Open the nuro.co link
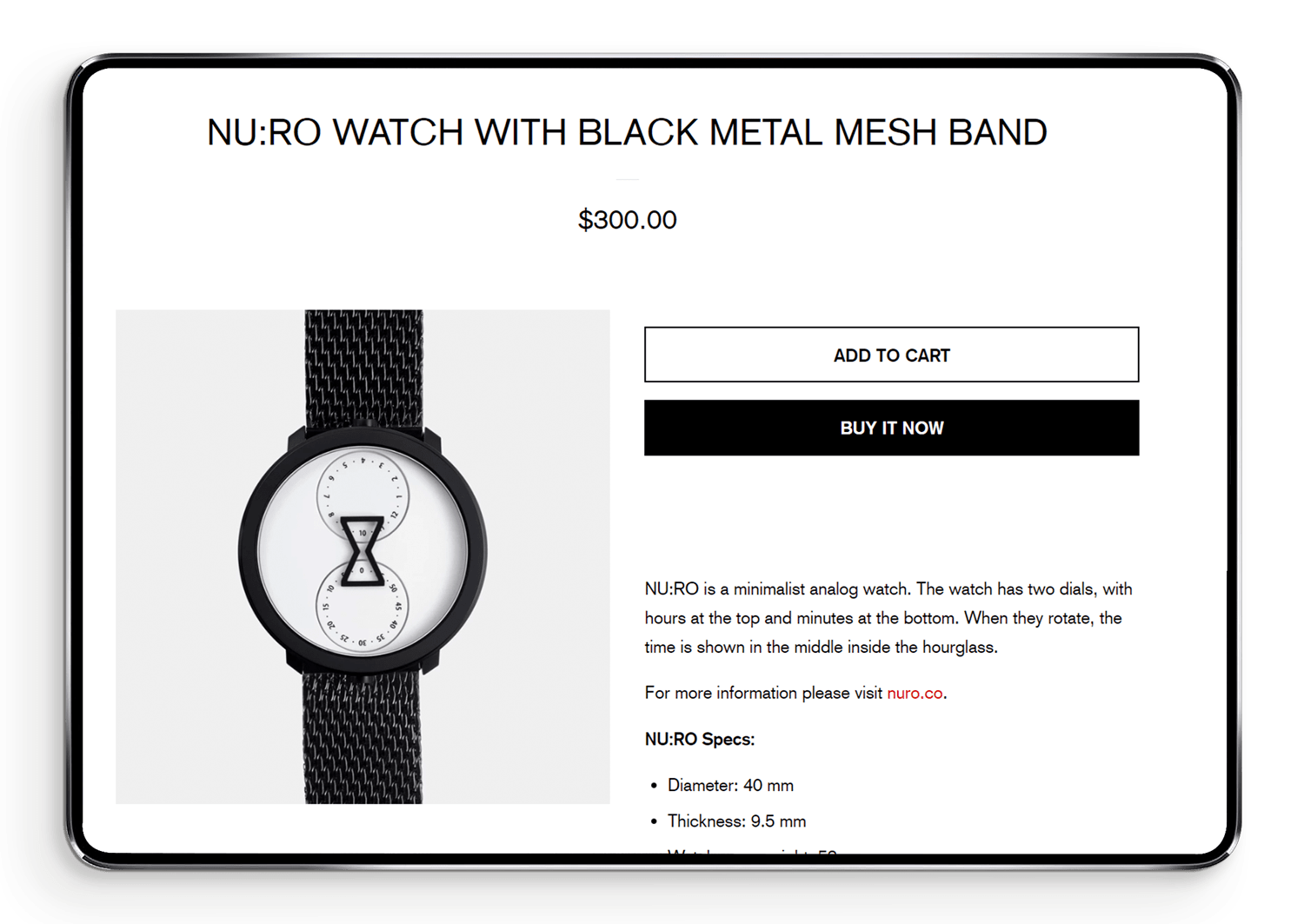The image size is (1304, 924). tap(915, 693)
